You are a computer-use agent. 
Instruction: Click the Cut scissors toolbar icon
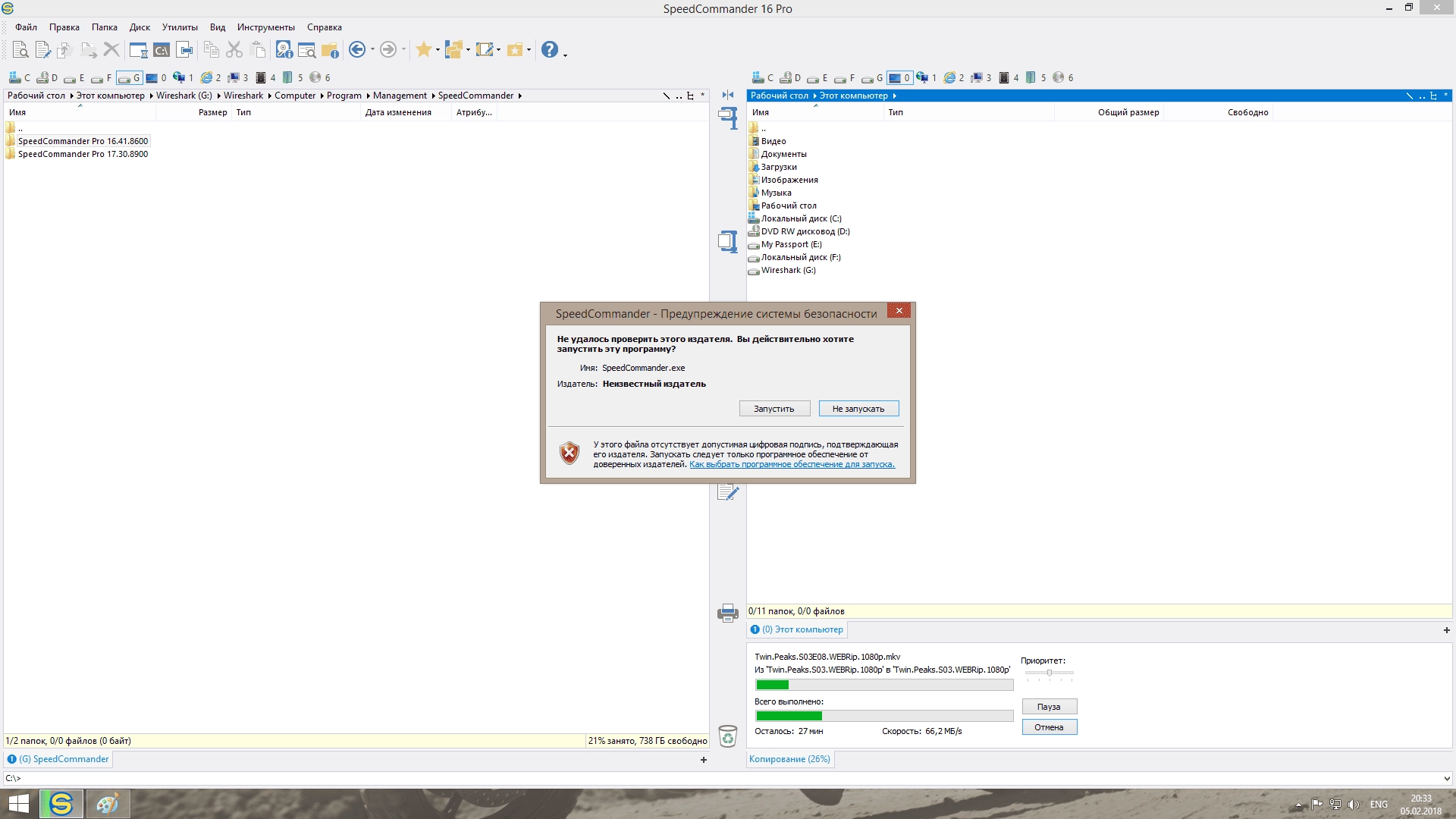click(x=234, y=50)
